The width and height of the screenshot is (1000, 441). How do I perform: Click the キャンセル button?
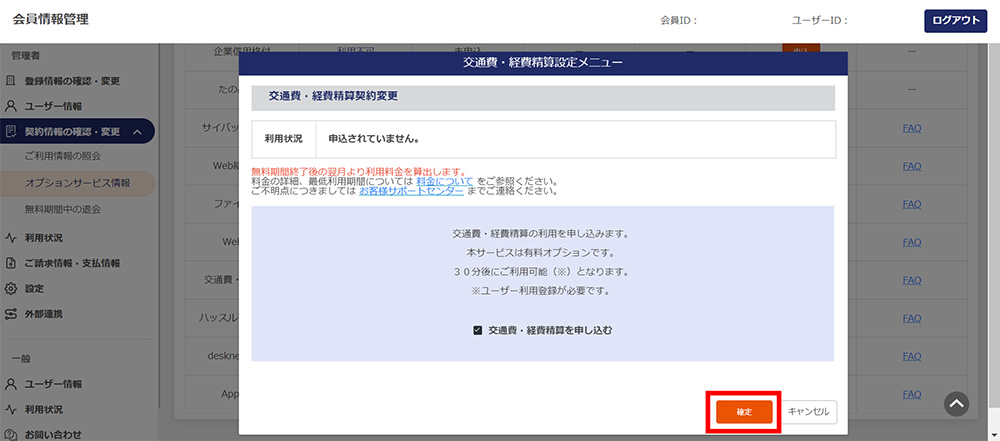click(x=809, y=412)
